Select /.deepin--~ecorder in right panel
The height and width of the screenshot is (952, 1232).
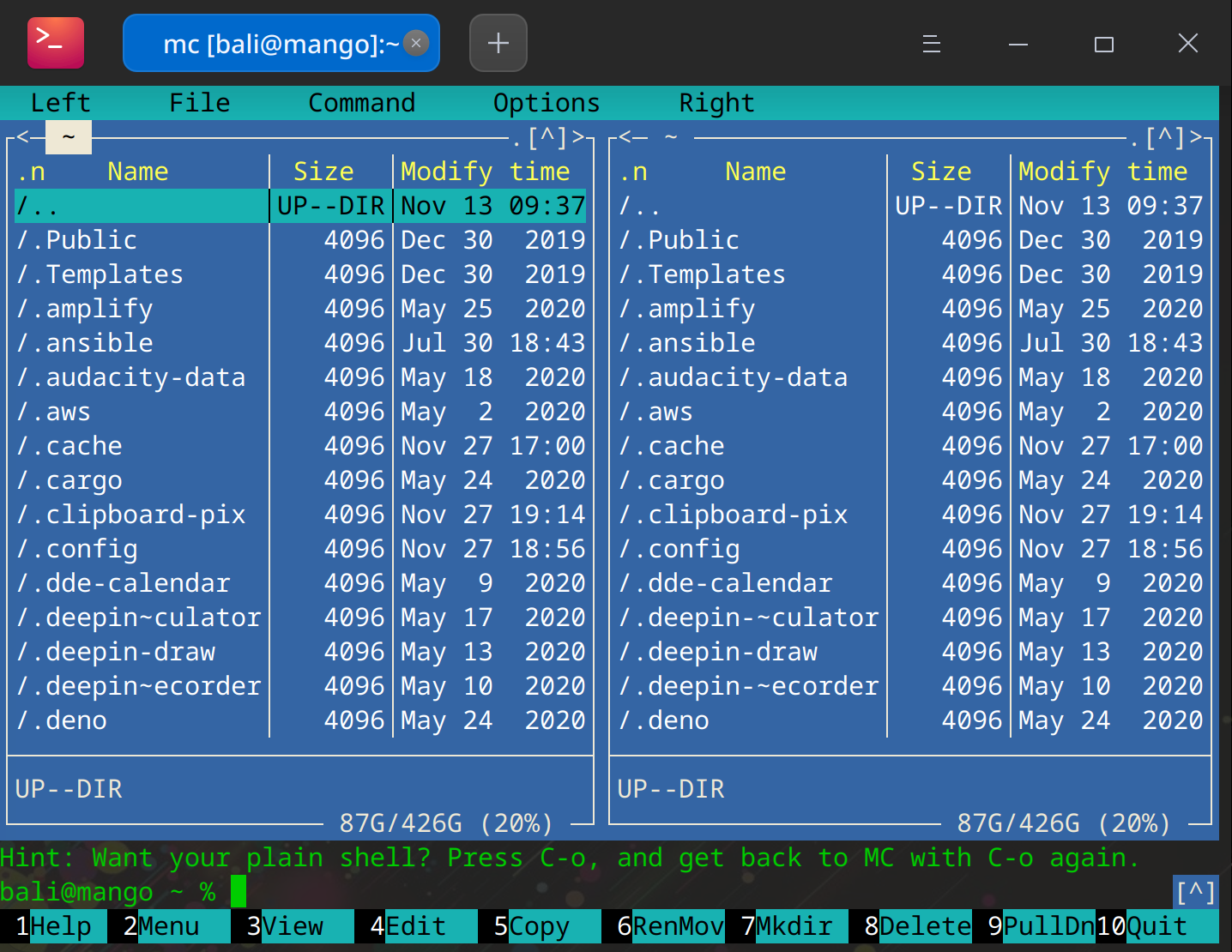coord(910,686)
